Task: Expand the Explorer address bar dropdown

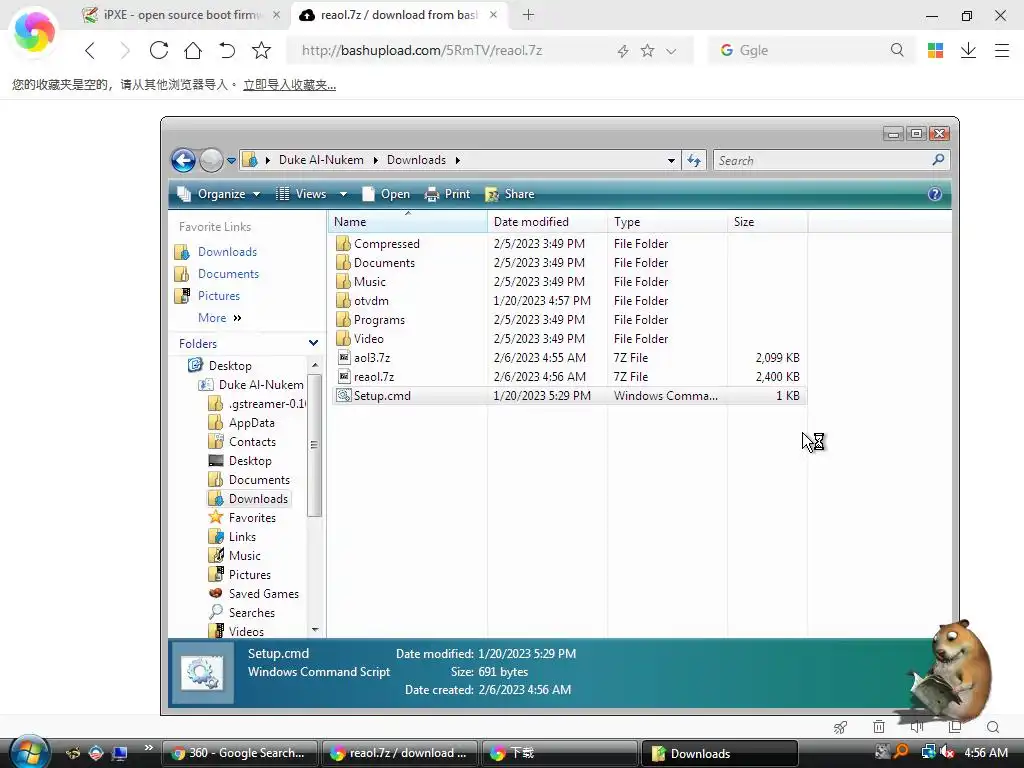Action: (671, 161)
